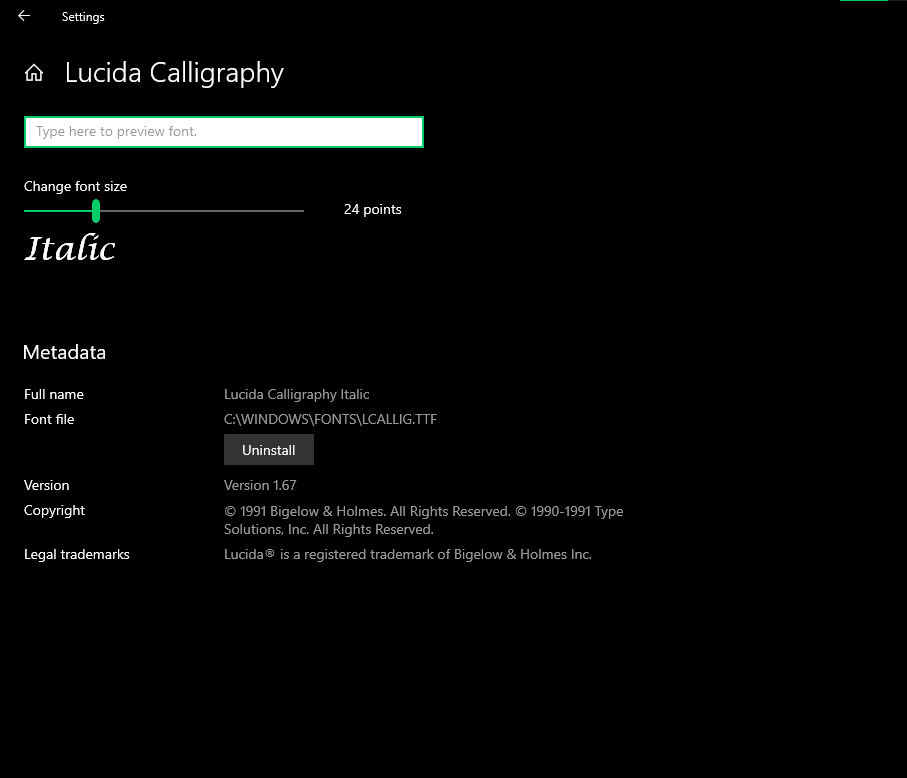Click the 'Font file' label
This screenshot has width=907, height=778.
[49, 419]
